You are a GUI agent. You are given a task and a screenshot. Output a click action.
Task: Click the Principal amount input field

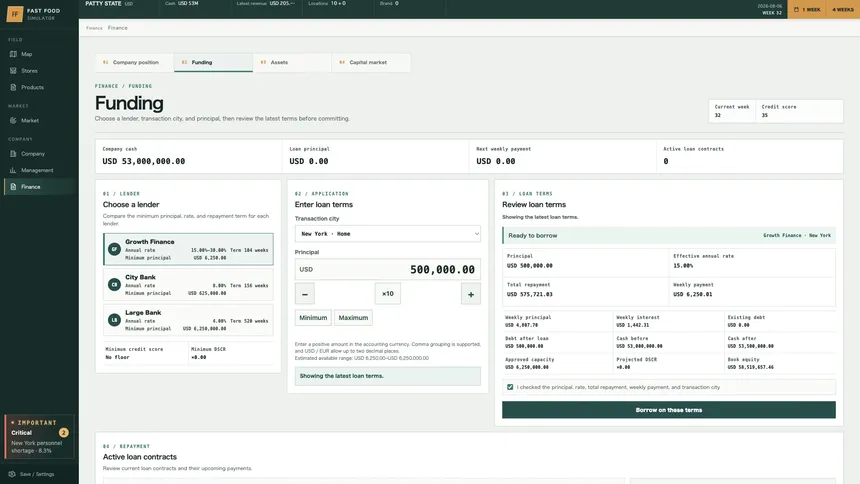[387, 269]
